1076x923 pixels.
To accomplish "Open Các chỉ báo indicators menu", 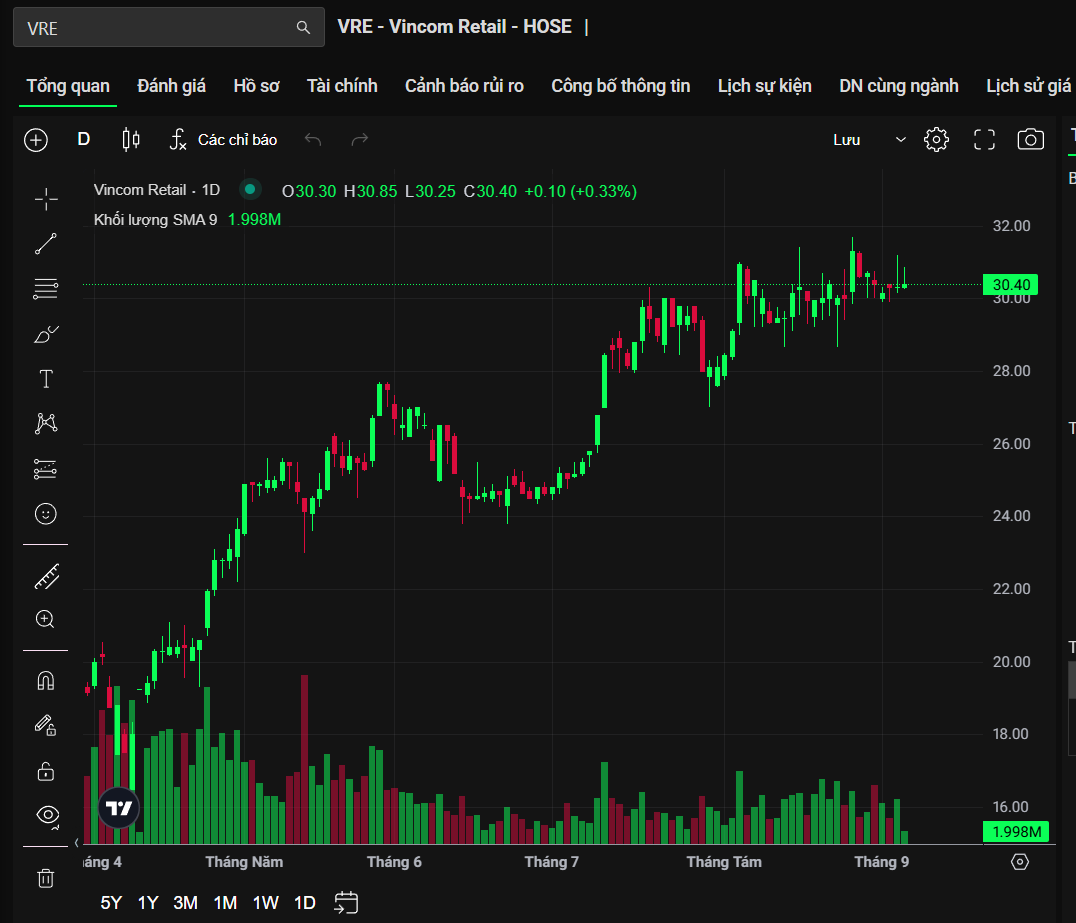I will [224, 140].
